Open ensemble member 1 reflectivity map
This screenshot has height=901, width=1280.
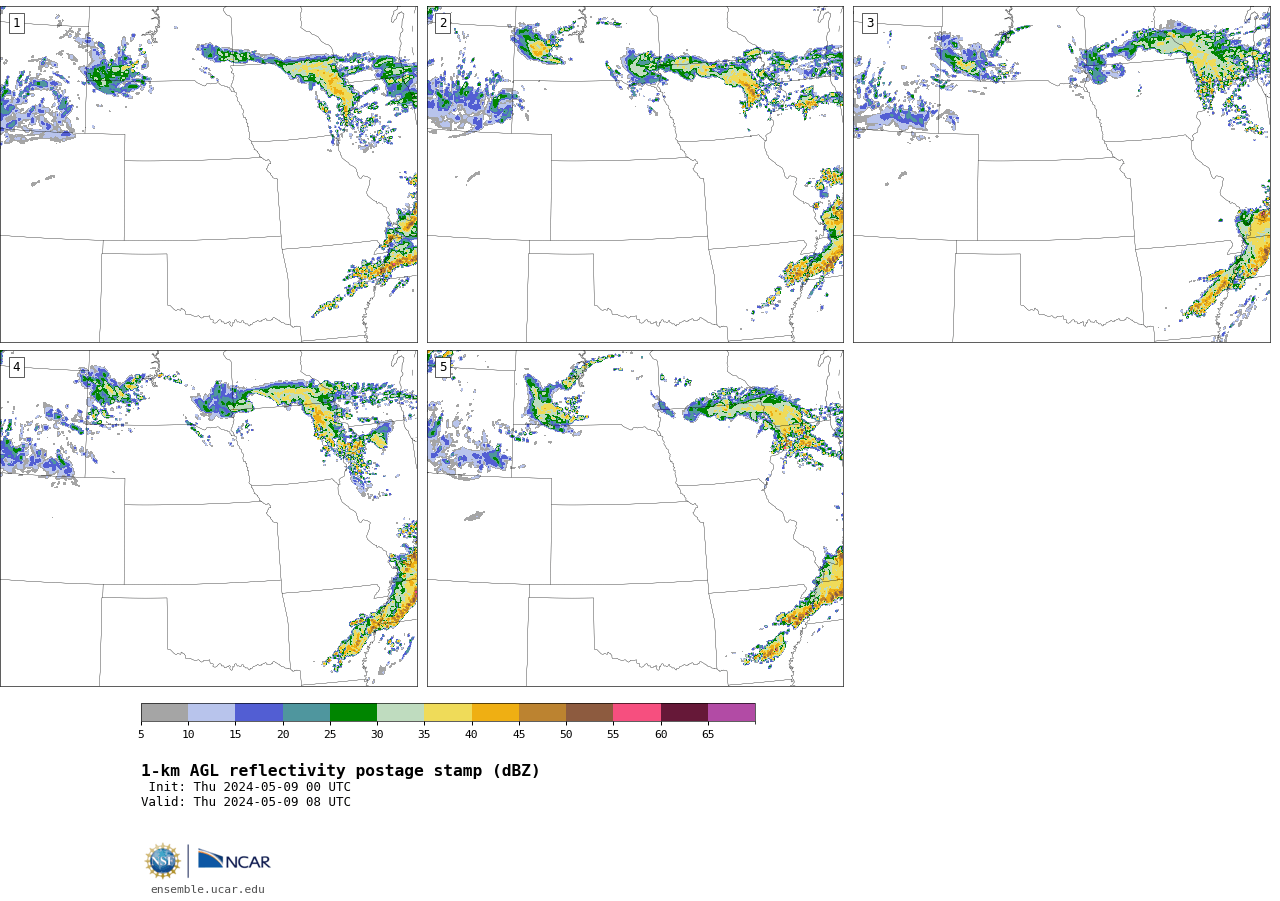(208, 174)
